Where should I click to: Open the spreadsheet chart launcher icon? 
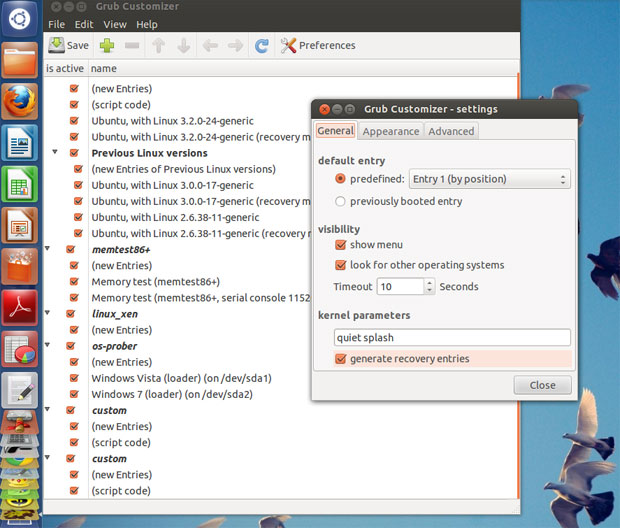20,349
